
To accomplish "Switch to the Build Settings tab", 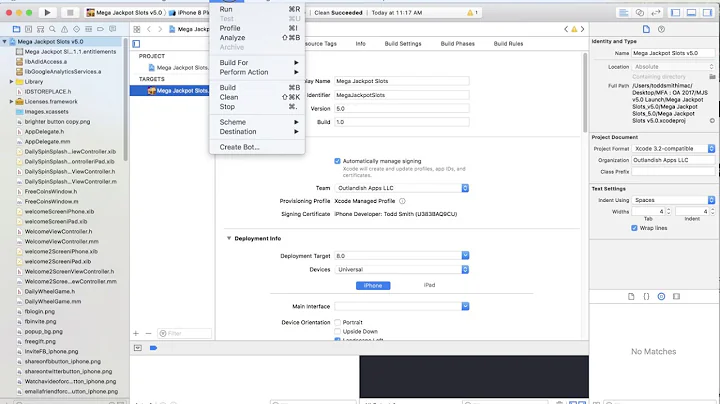I will click(x=402, y=44).
